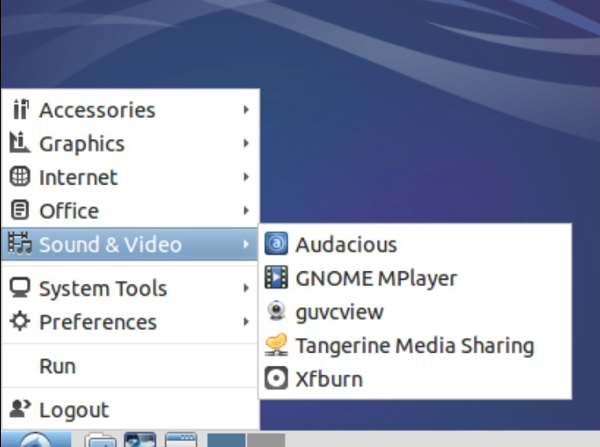The height and width of the screenshot is (447, 600).
Task: Open file manager from taskbar folder icon
Action: [x=101, y=440]
